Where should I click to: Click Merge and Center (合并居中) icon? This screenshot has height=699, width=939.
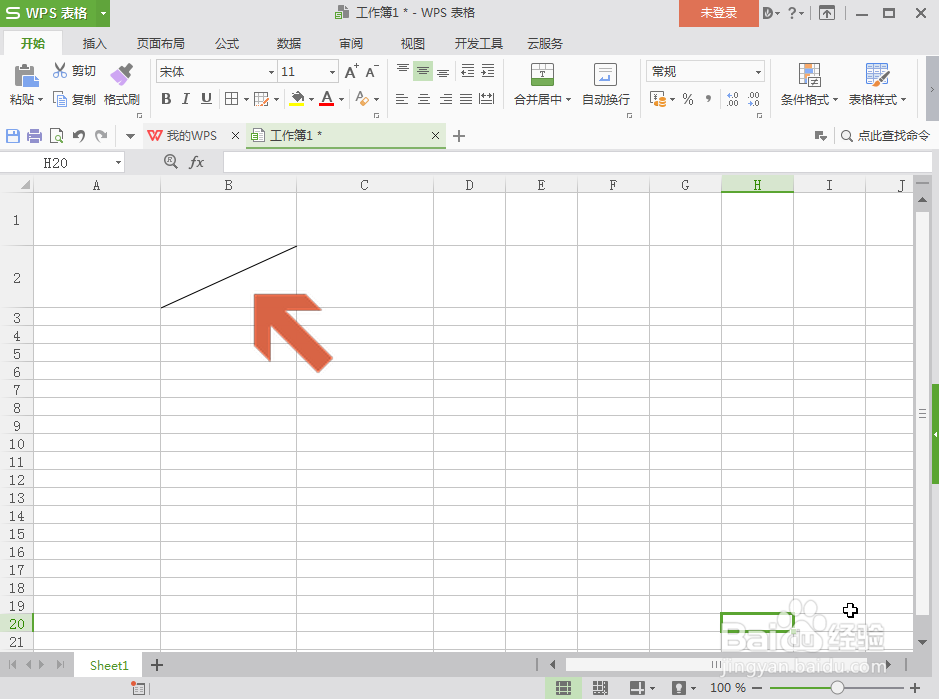[x=542, y=75]
